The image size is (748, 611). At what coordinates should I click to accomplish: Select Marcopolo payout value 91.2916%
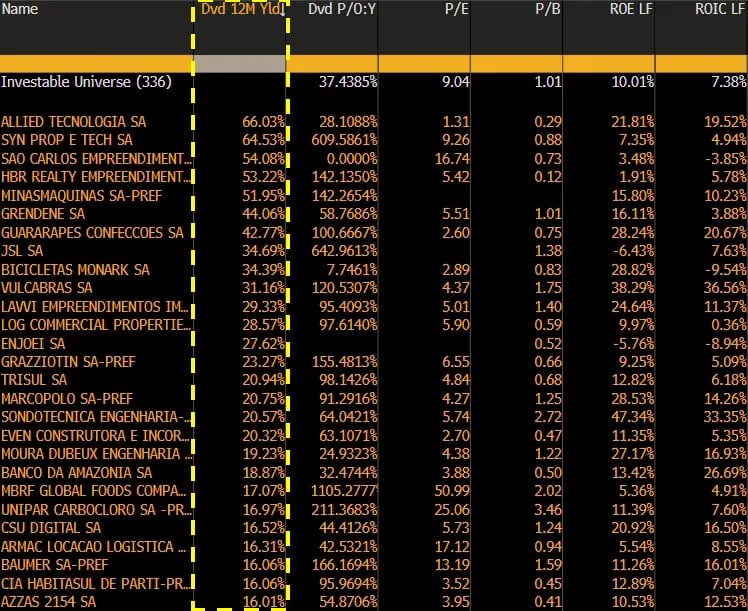pyautogui.click(x=348, y=398)
